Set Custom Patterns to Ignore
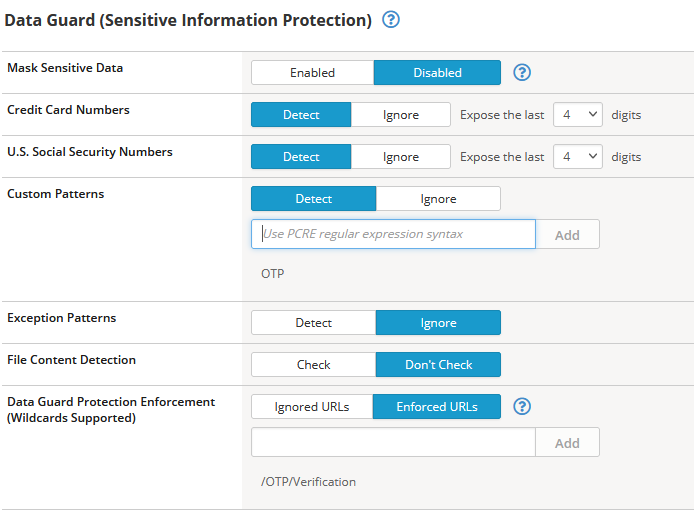Screen dimensions: 694x529 438,198
